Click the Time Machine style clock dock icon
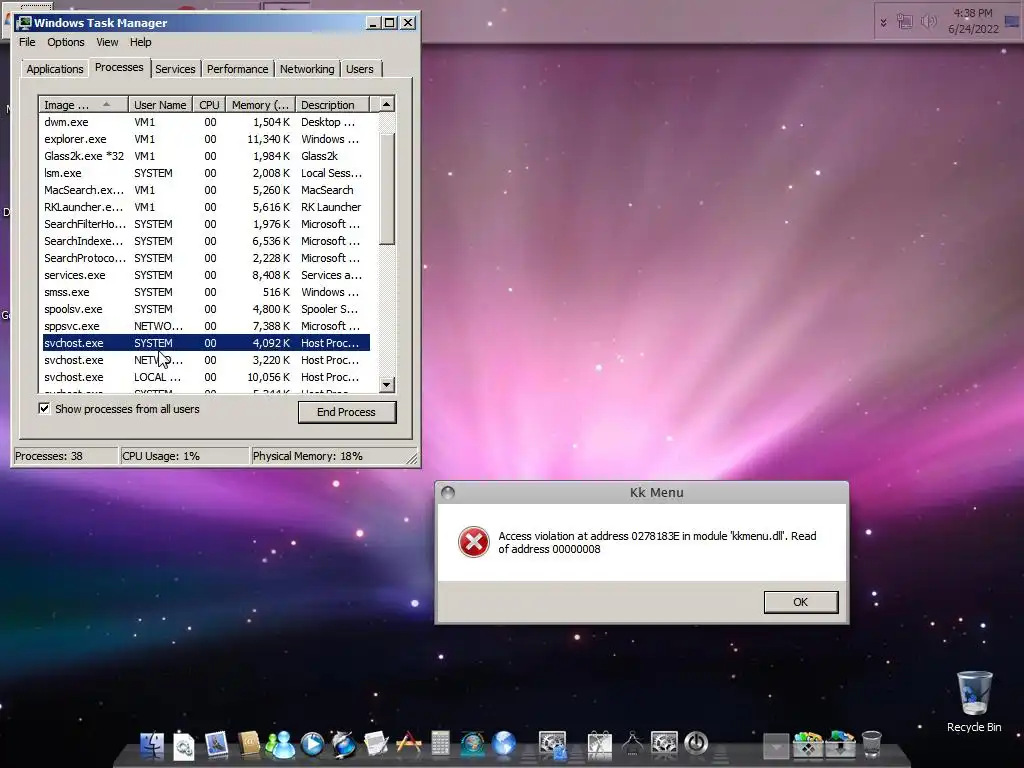This screenshot has width=1024, height=768. point(472,744)
